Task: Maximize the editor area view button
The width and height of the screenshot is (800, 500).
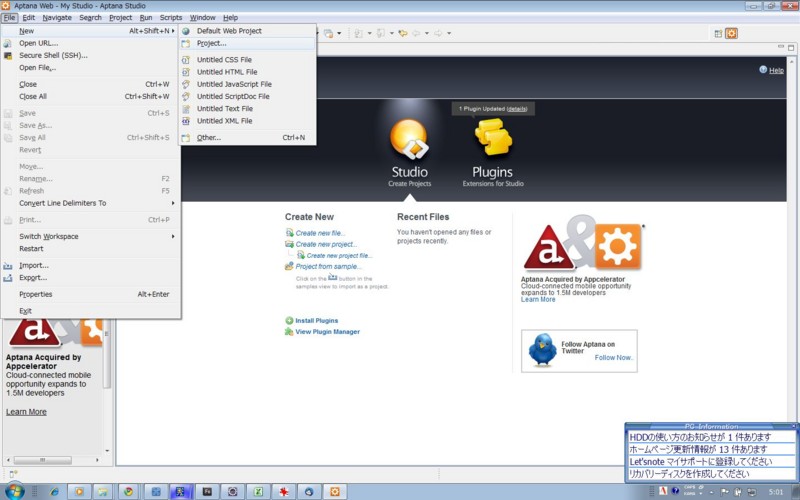Action: (791, 47)
